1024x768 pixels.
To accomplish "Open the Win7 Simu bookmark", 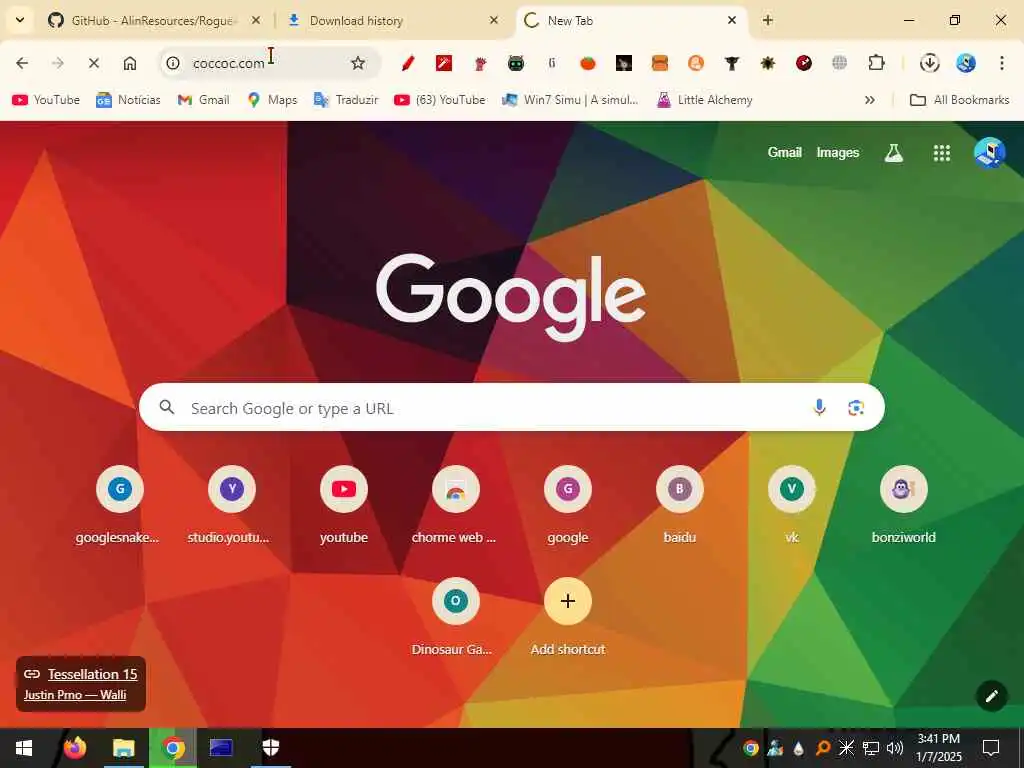I will (x=570, y=100).
